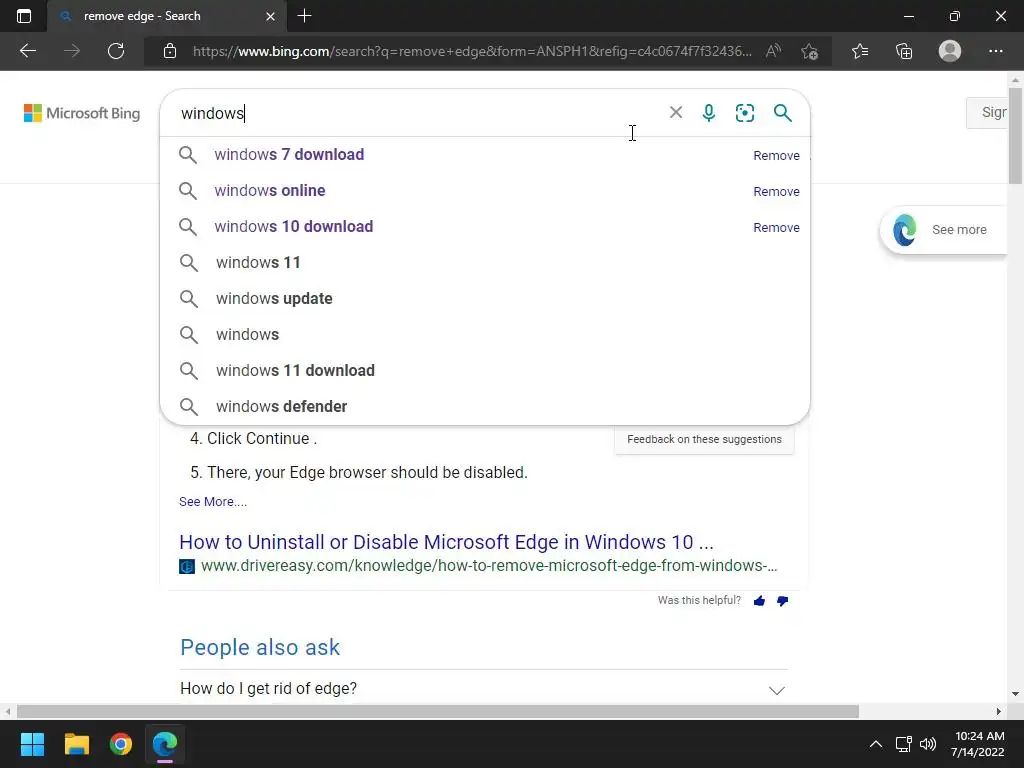Screen dimensions: 1024x768
Task: Click in the Bing search input field
Action: (x=418, y=113)
